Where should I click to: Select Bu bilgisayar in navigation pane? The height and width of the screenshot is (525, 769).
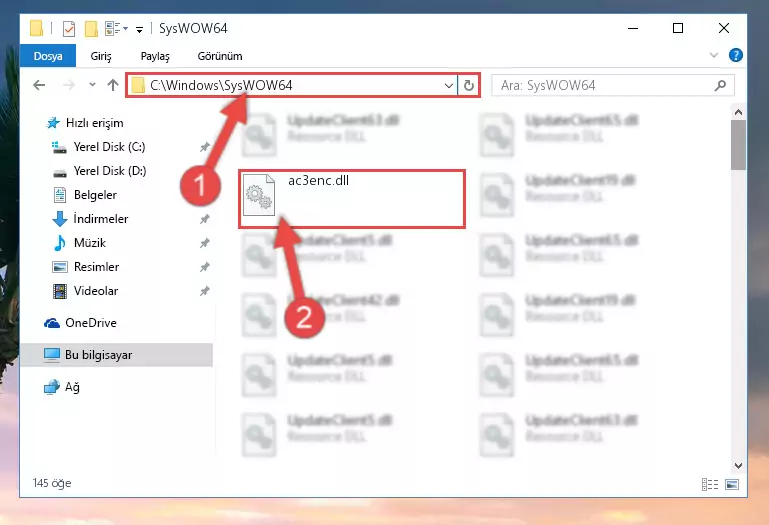(116, 355)
